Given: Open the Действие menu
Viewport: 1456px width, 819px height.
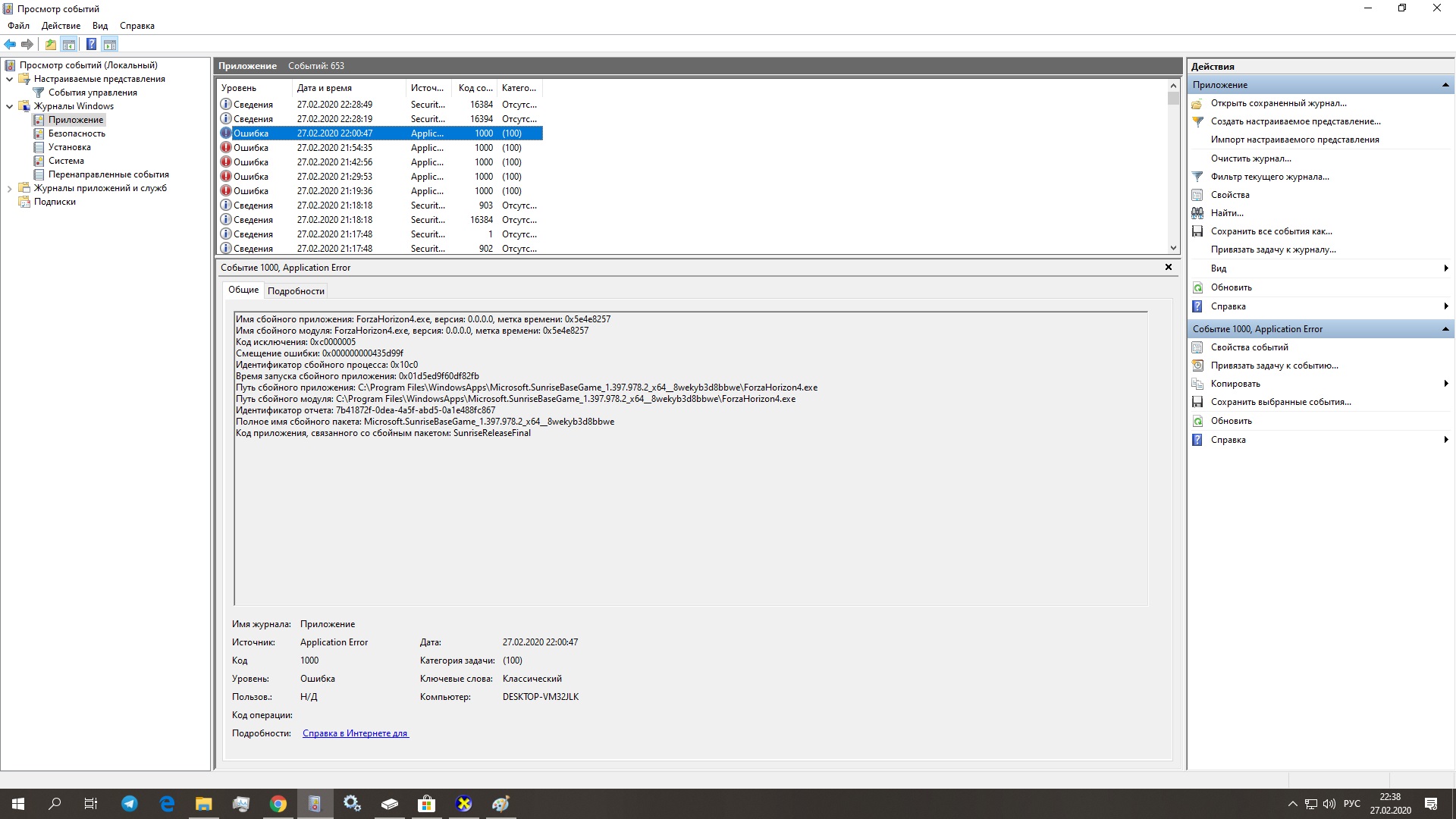Looking at the screenshot, I should (x=61, y=26).
